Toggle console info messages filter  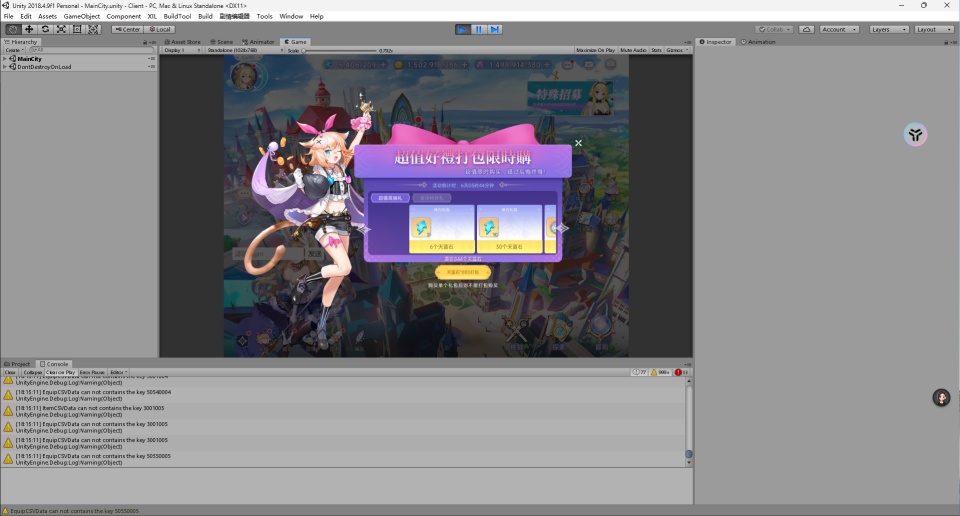[640, 372]
